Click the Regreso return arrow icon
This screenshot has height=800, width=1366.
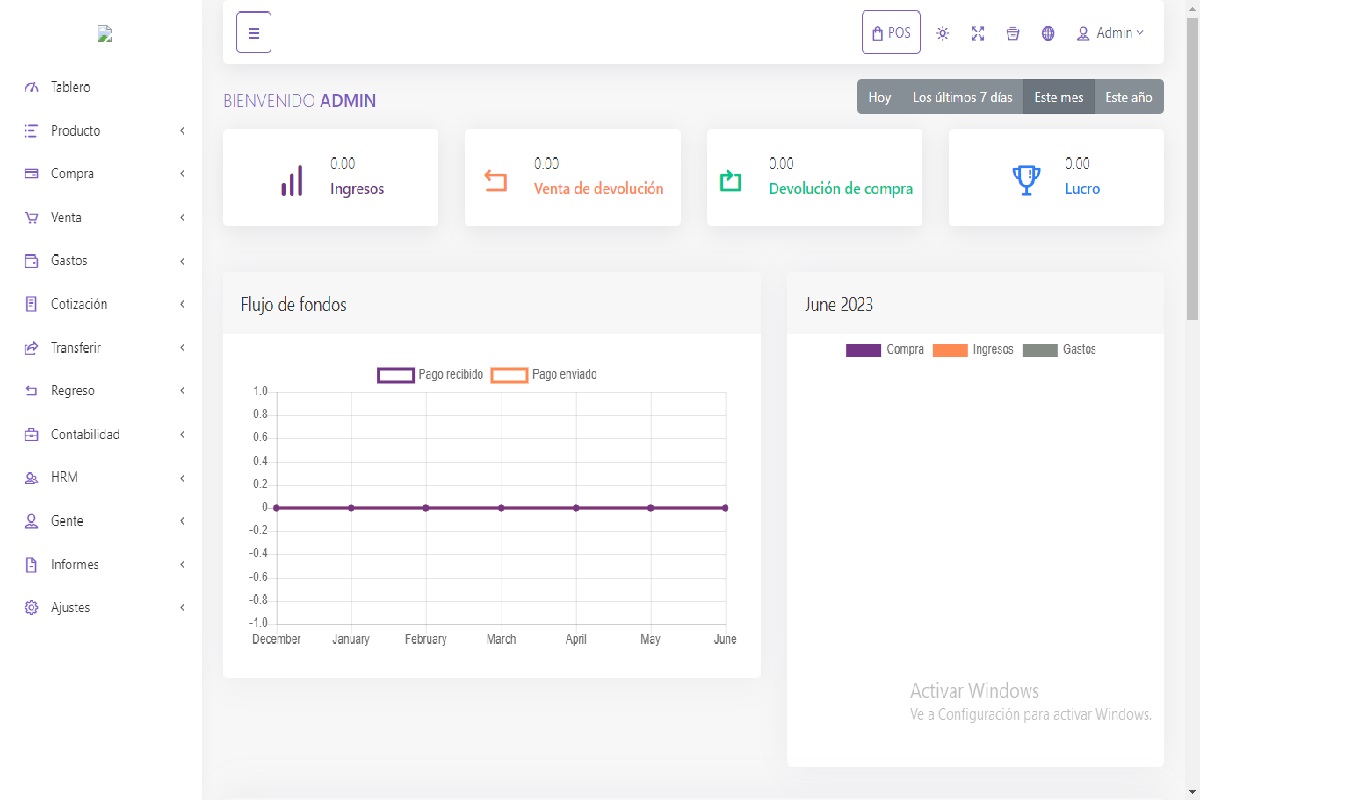(x=31, y=391)
